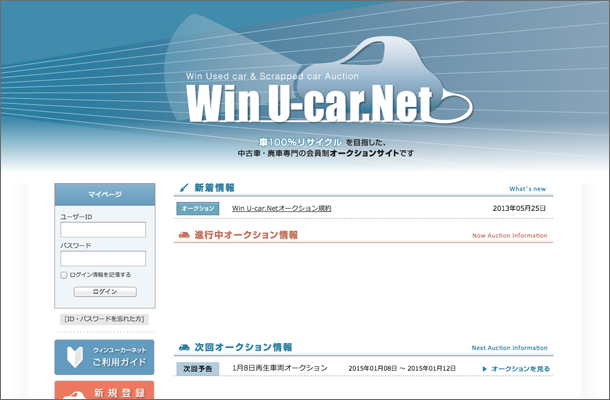The height and width of the screenshot is (400, 610).
Task: Click the 新規登録 banner button
Action: tap(104, 390)
